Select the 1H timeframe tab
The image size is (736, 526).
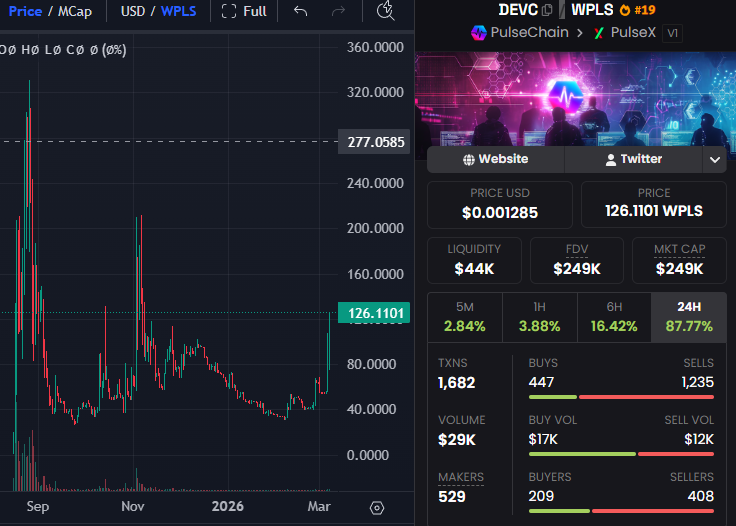[x=539, y=317]
